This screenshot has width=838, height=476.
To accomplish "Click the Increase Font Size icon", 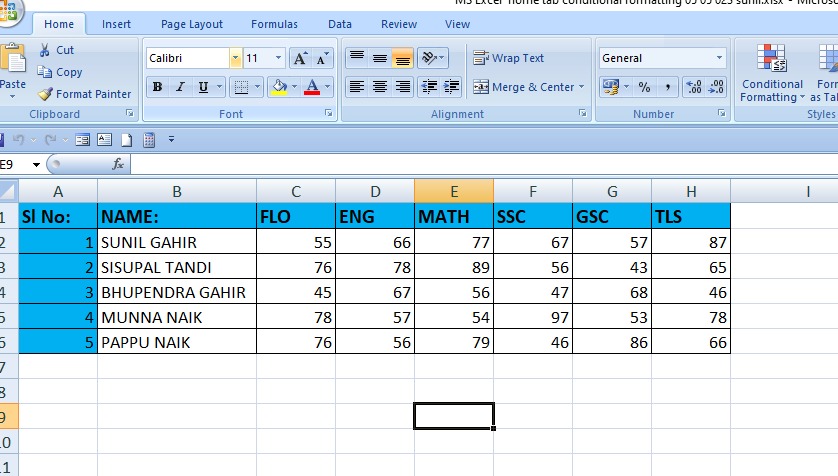I will pyautogui.click(x=300, y=59).
